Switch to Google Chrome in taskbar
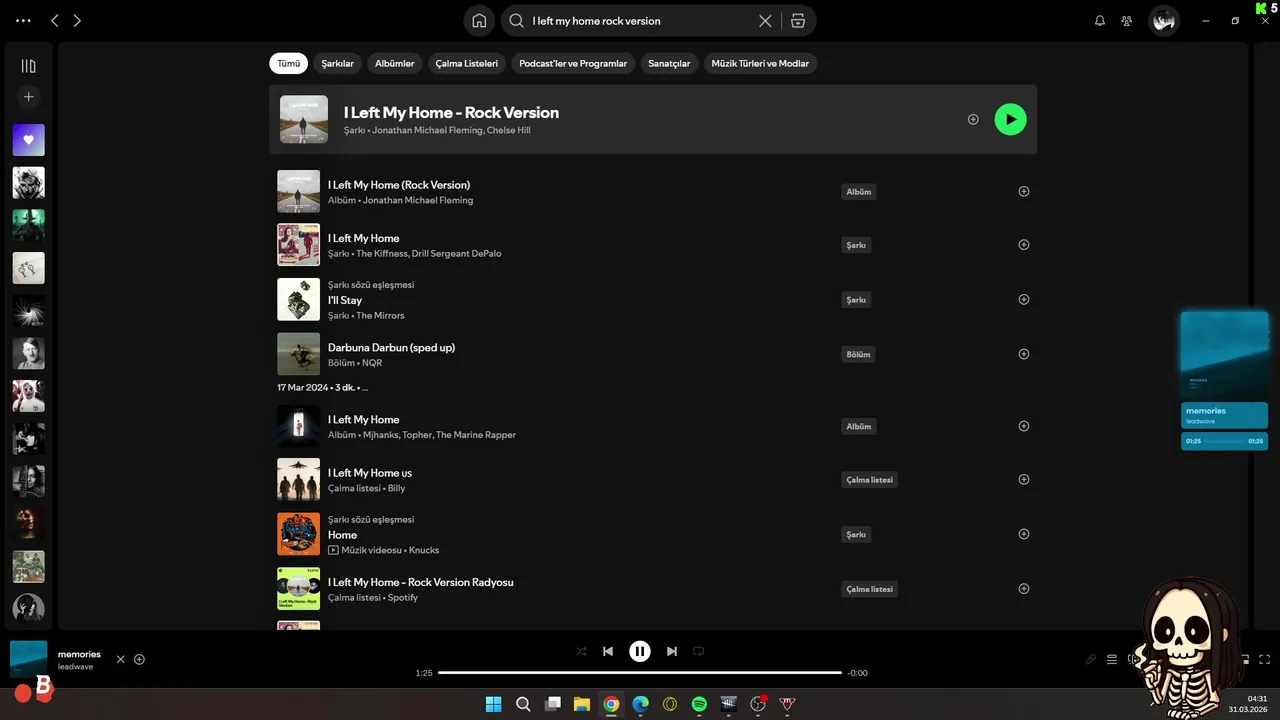1280x720 pixels. tap(611, 704)
